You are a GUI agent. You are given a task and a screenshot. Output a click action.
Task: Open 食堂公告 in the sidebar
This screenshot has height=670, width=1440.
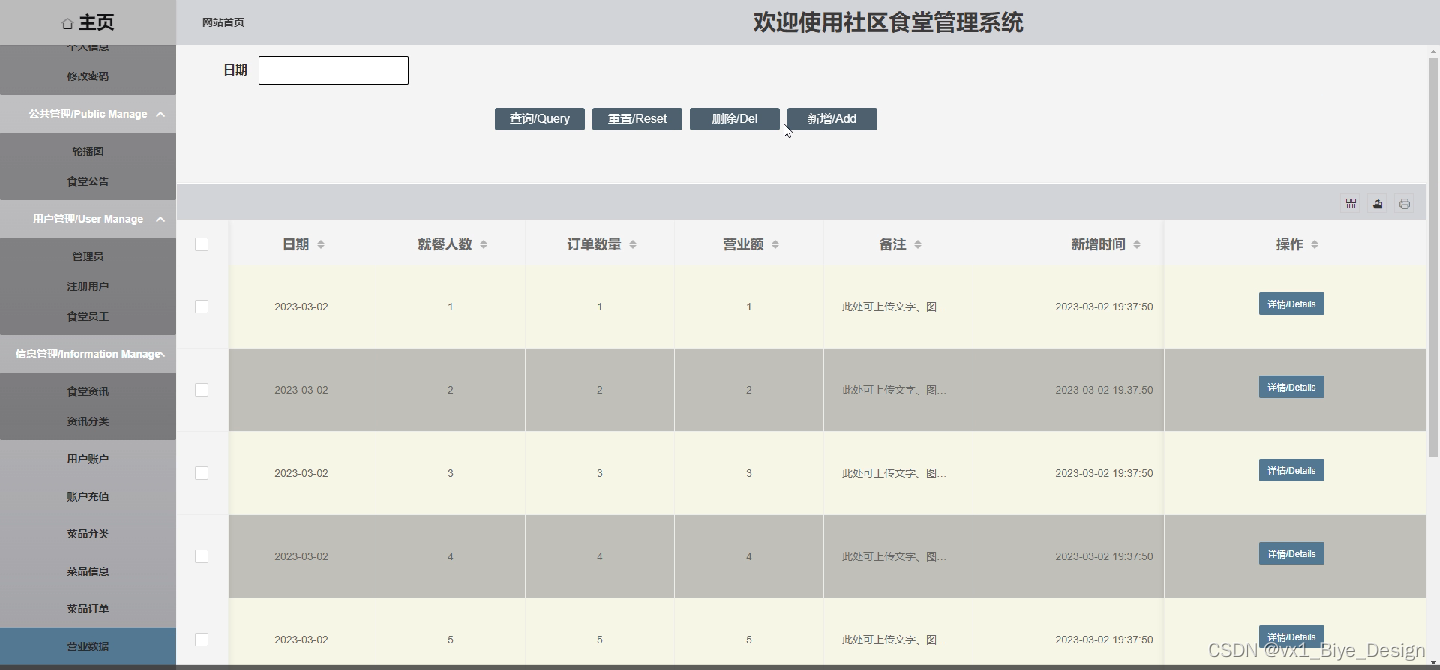point(88,182)
